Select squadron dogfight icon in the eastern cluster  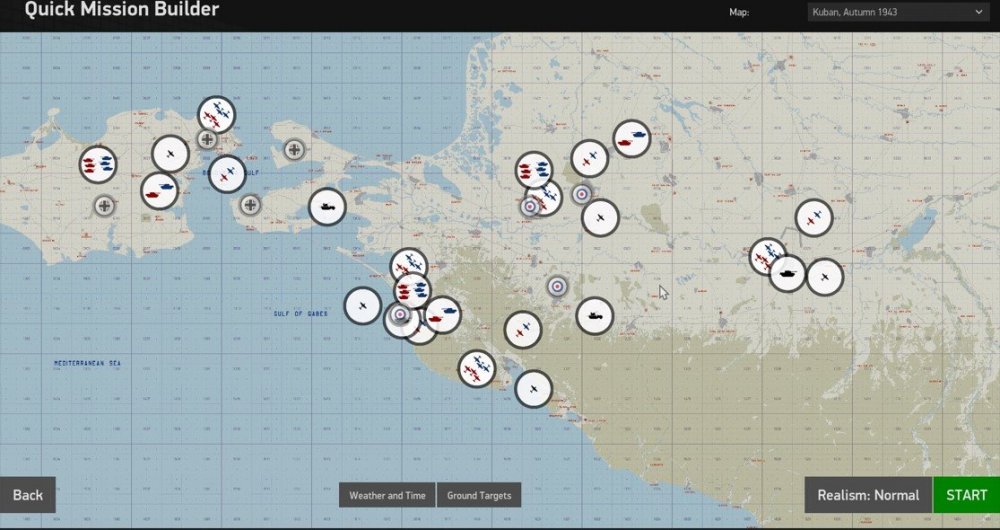pyautogui.click(x=765, y=256)
